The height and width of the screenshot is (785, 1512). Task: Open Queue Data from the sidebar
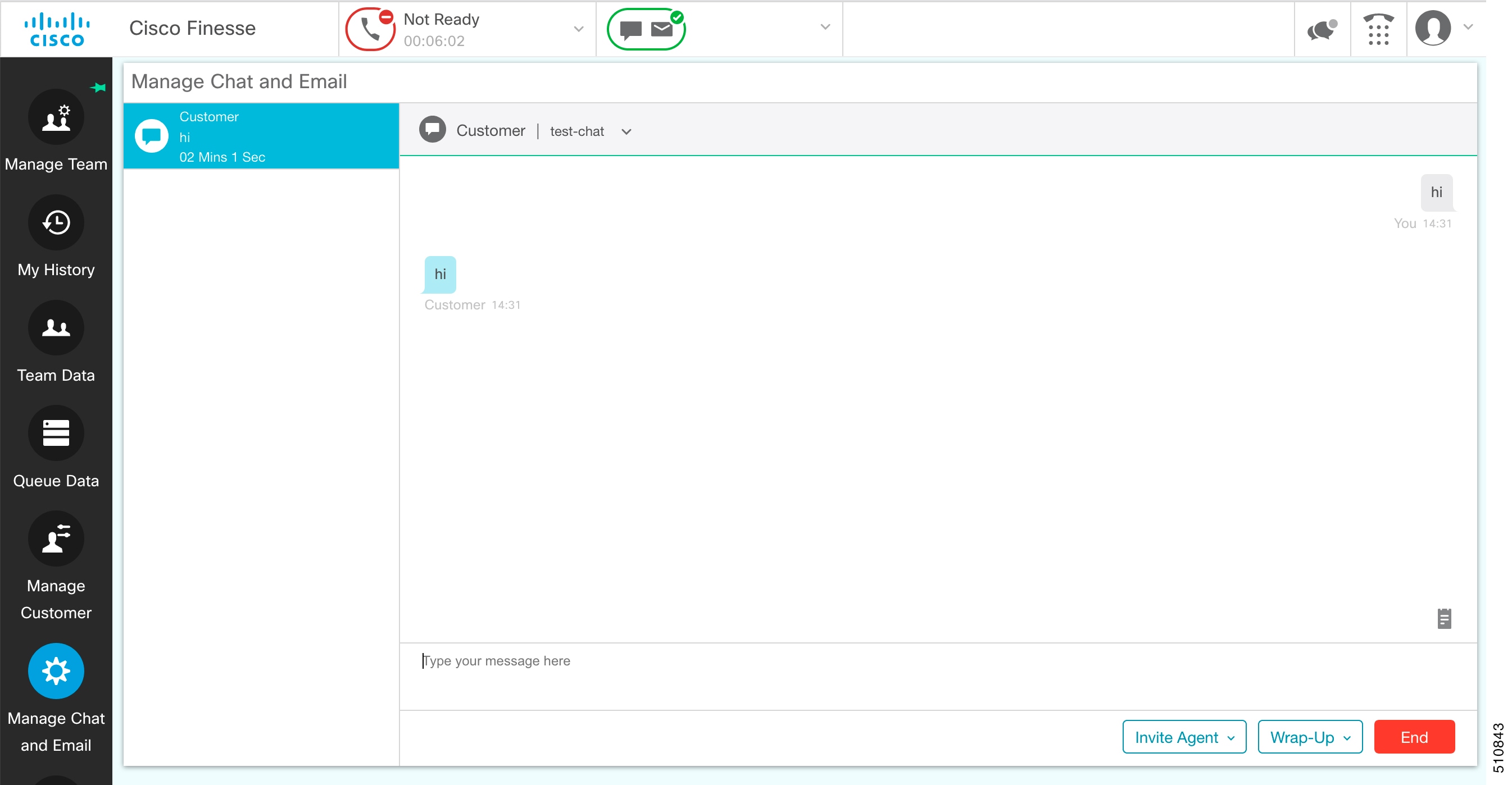[x=56, y=433]
